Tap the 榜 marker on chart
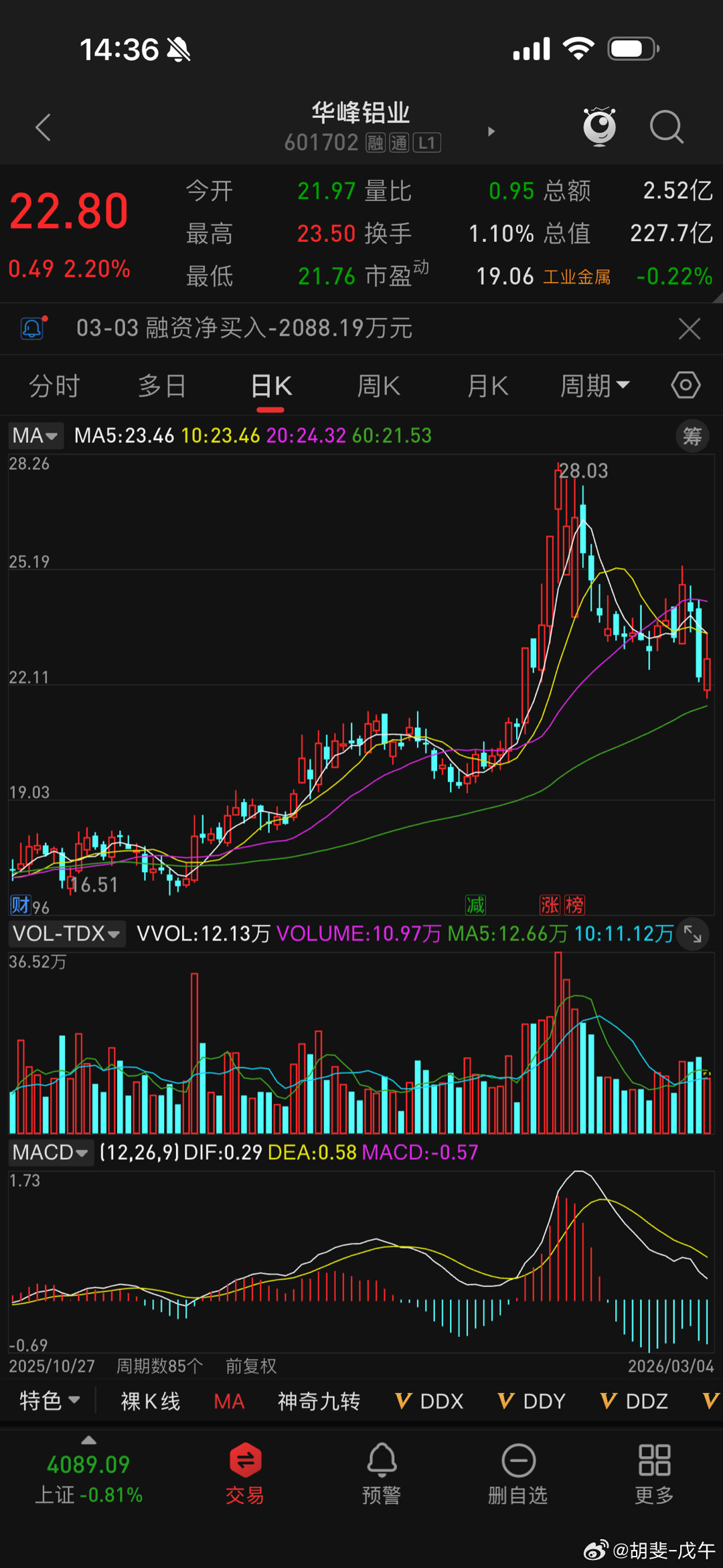The image size is (723, 1568). click(574, 905)
